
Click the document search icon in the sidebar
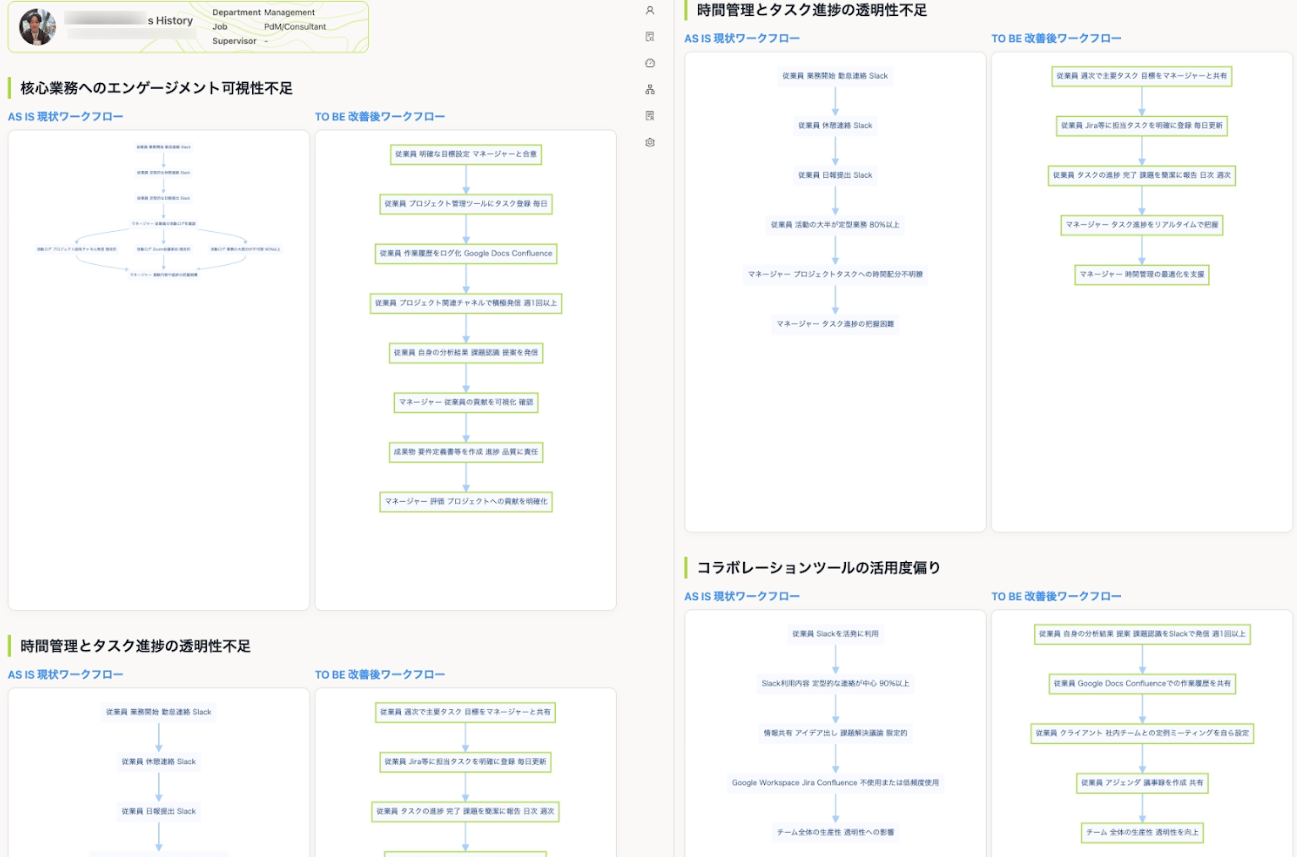click(650, 37)
